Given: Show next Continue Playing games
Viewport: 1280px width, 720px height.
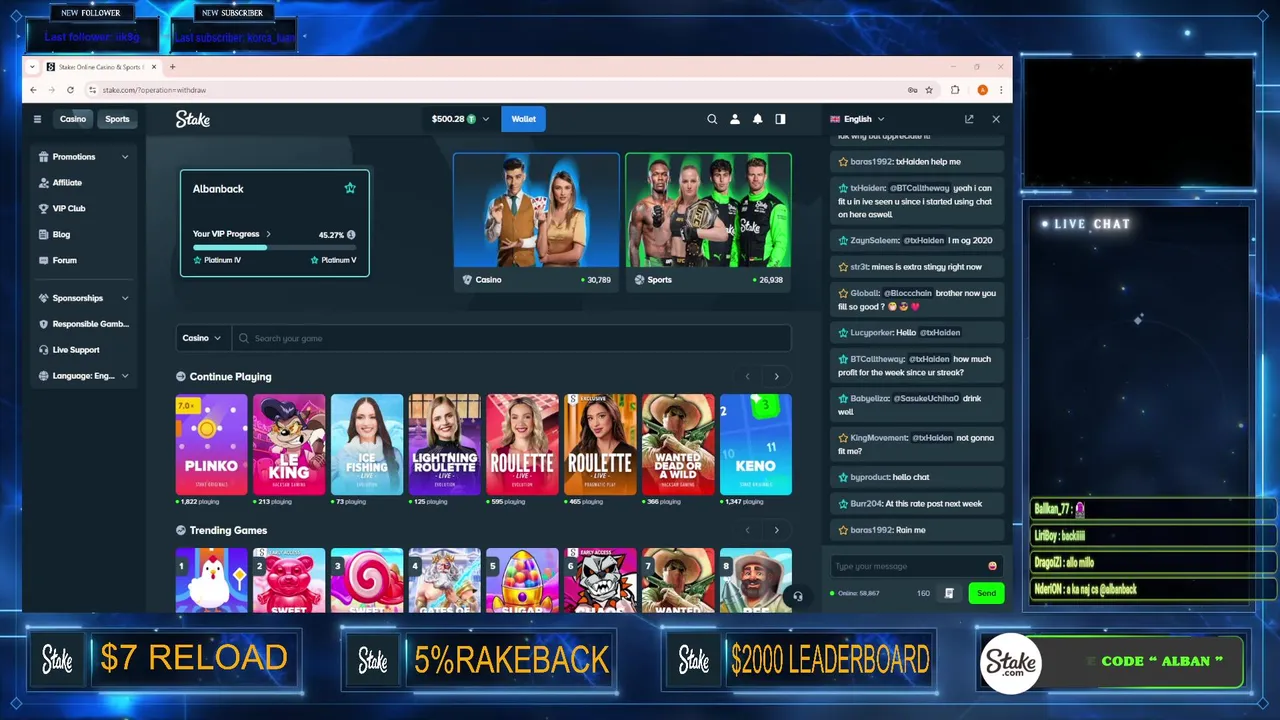Looking at the screenshot, I should click(776, 376).
